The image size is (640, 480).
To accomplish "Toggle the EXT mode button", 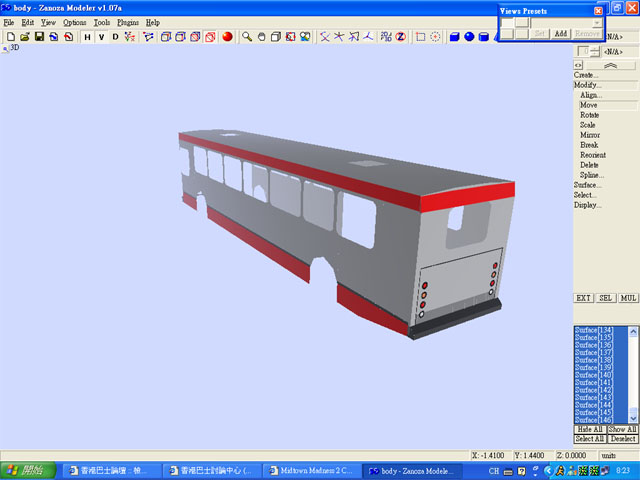I will pyautogui.click(x=583, y=298).
